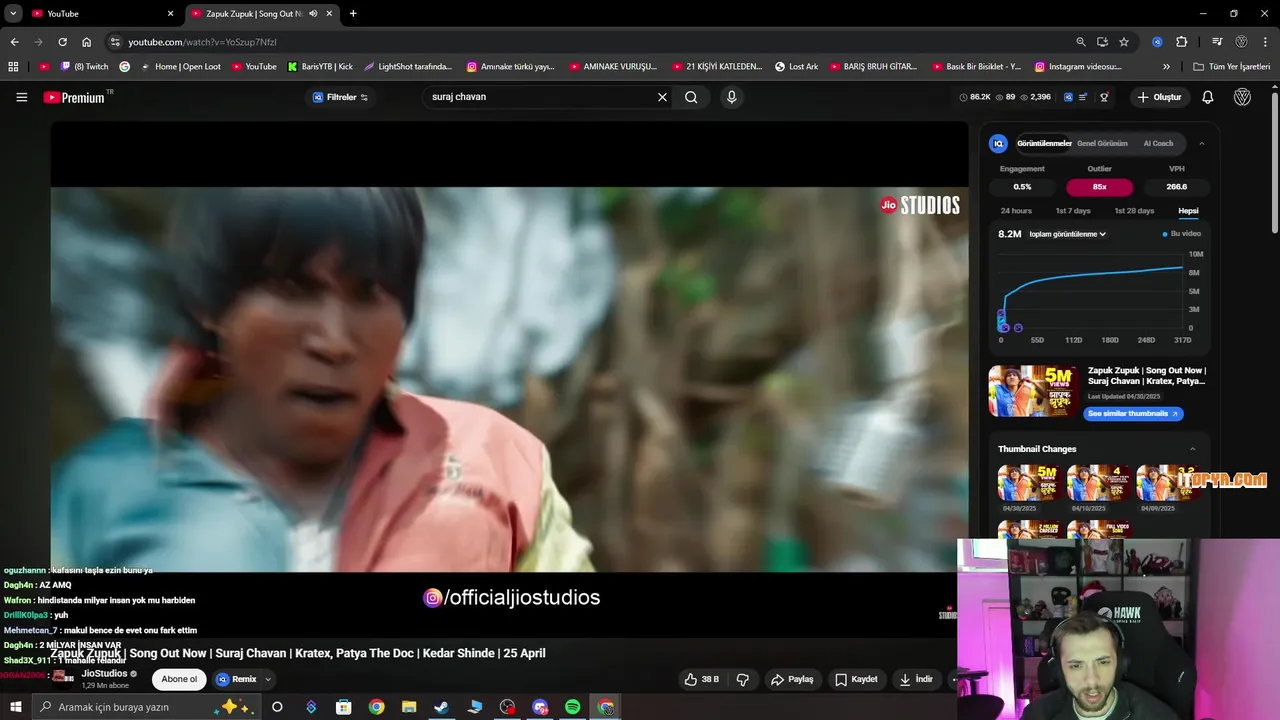The image size is (1280, 720).
Task: Open the vidIQ list icon beside stats
Action: (x=1084, y=97)
